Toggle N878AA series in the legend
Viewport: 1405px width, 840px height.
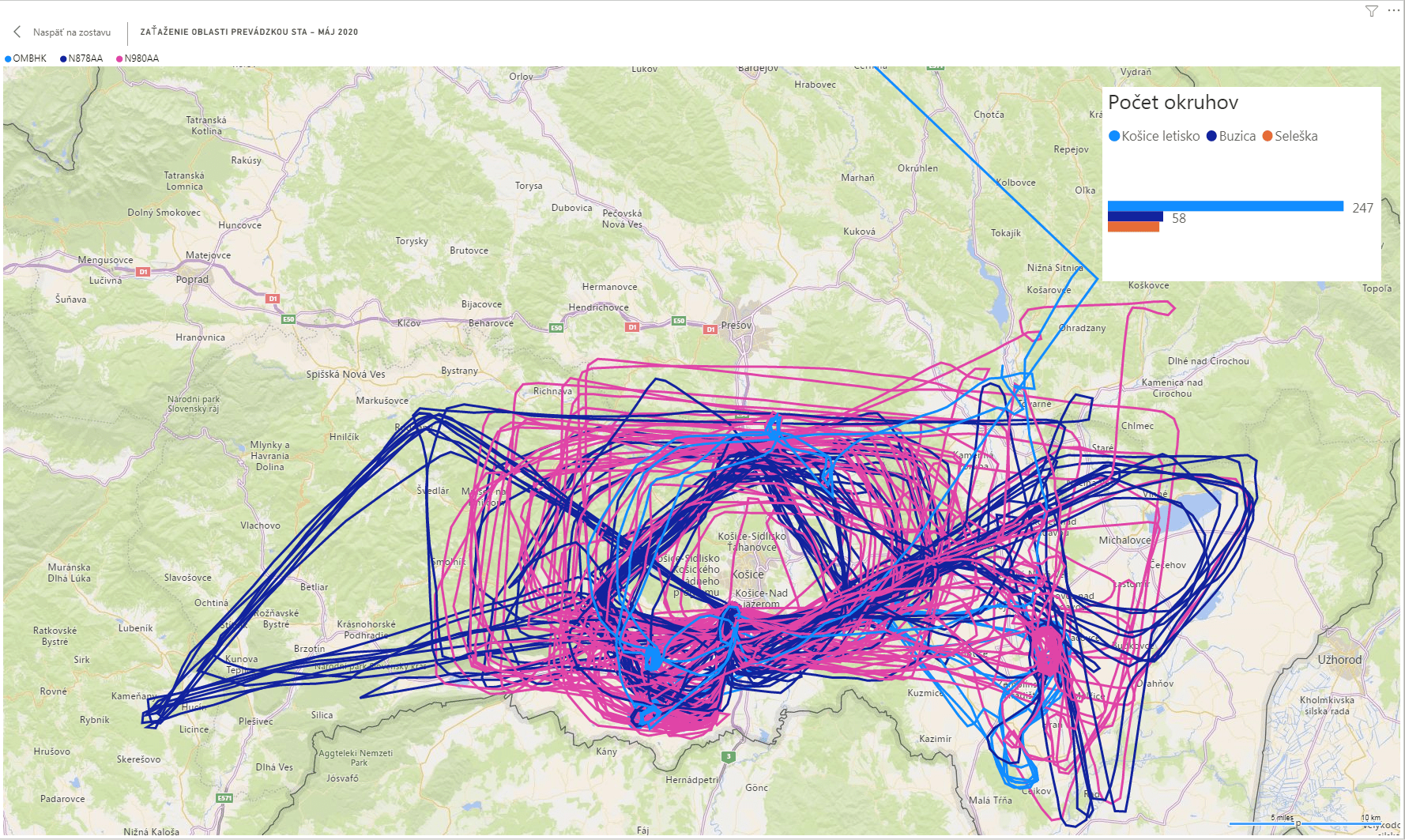tap(81, 58)
